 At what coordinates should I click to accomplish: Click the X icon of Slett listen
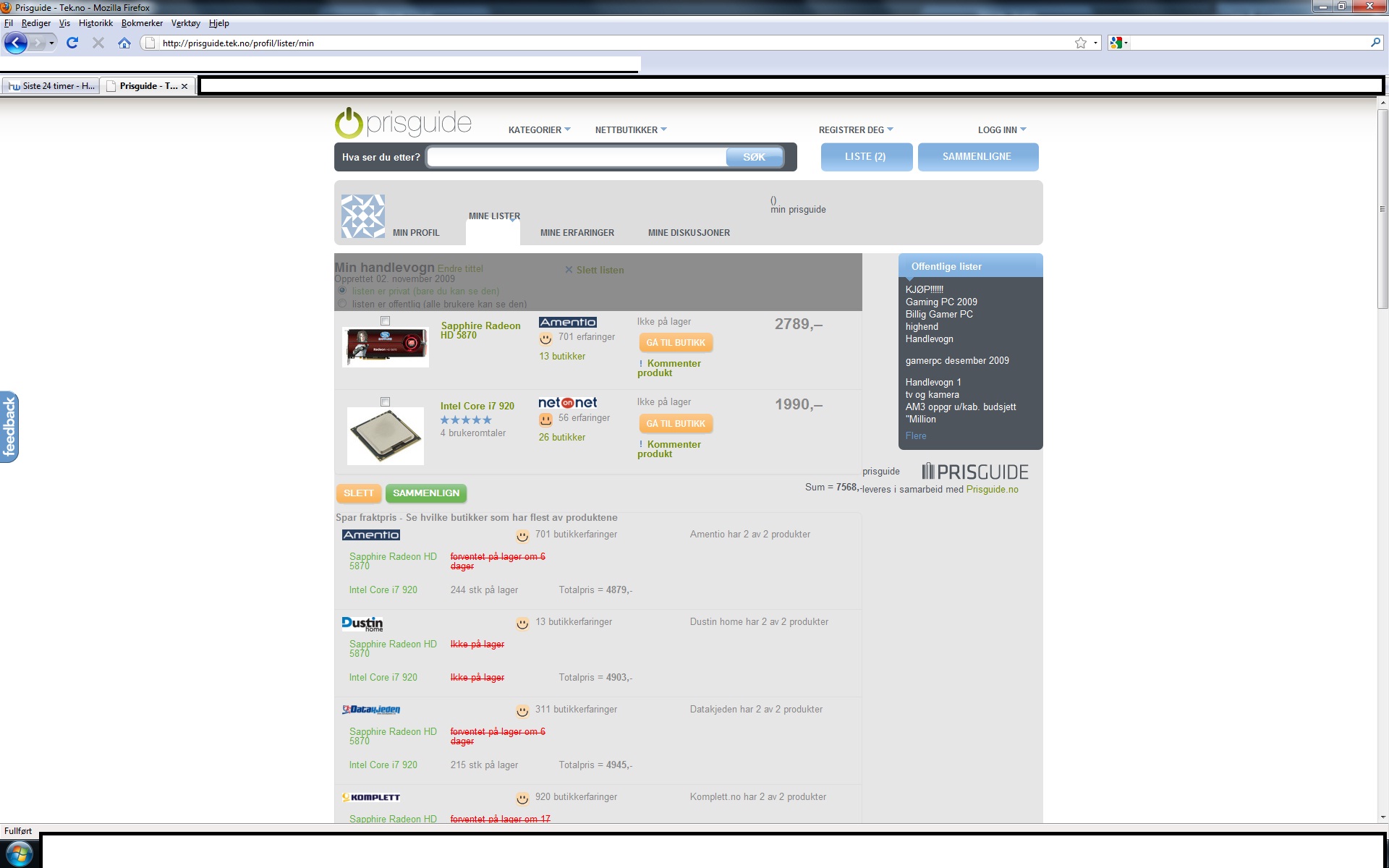(x=569, y=270)
